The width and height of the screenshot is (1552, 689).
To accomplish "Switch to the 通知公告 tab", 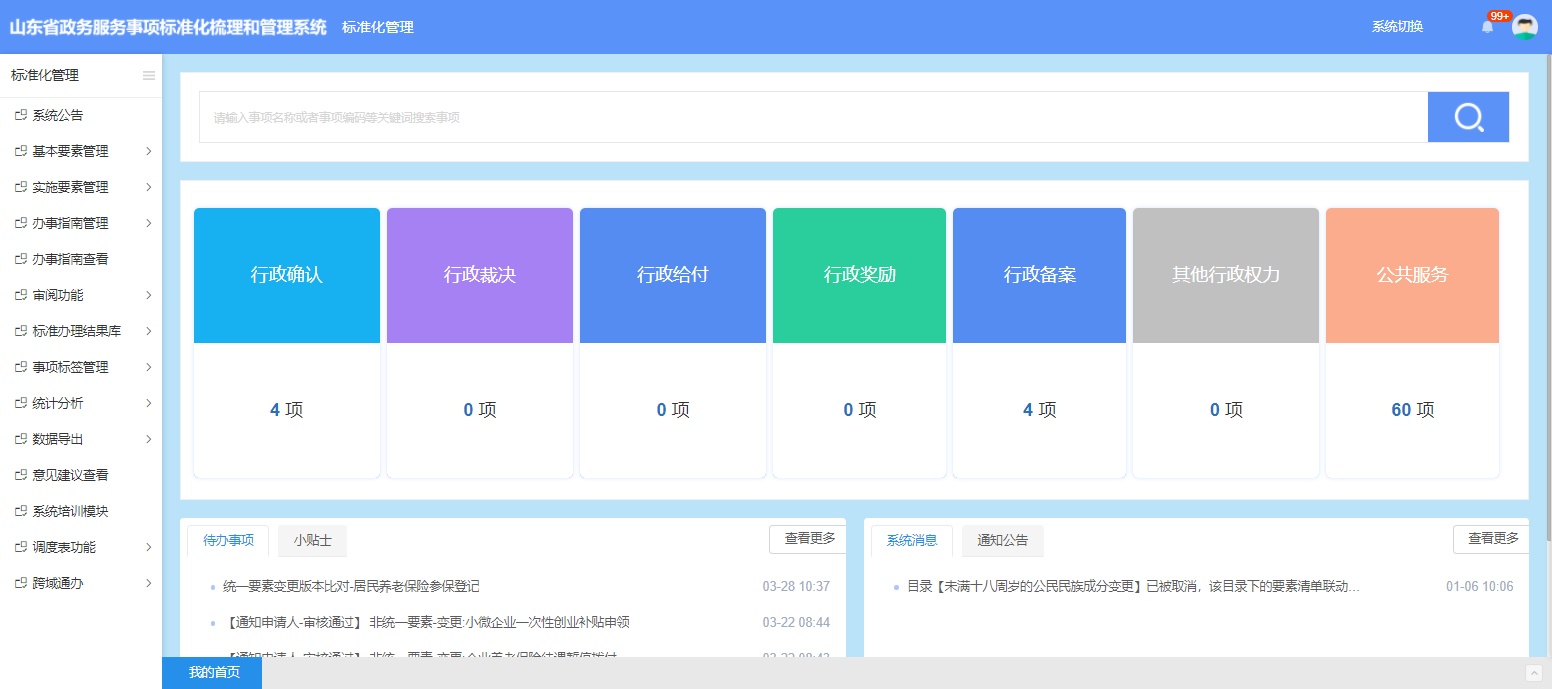I will [x=1002, y=541].
